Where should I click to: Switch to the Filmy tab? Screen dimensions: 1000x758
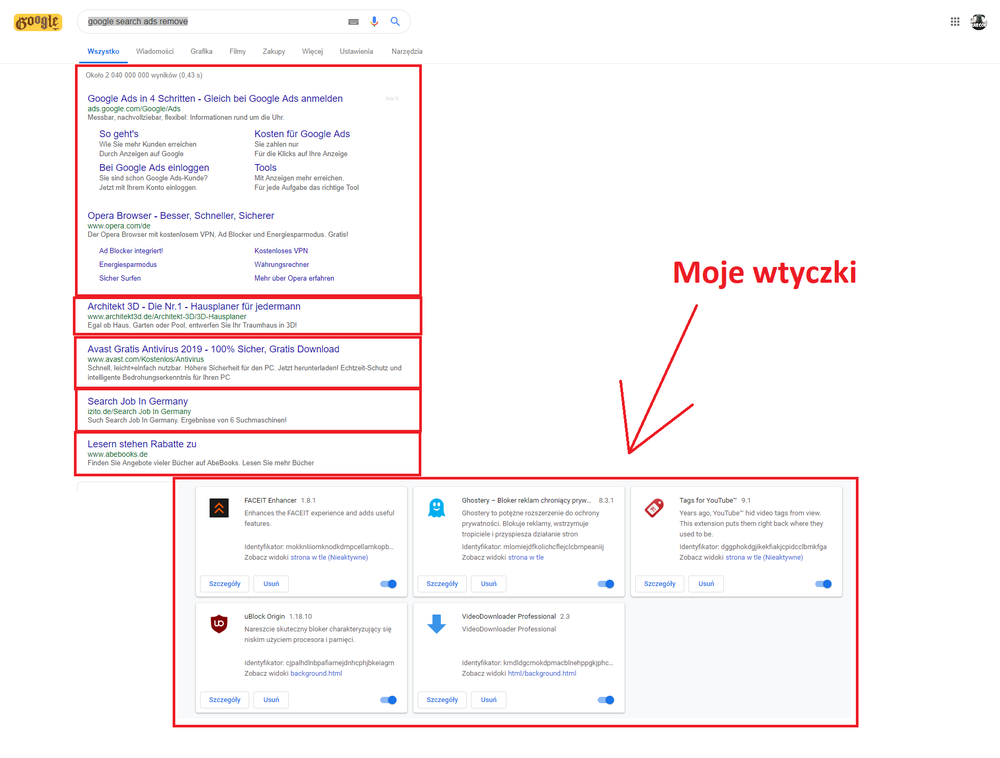point(238,52)
